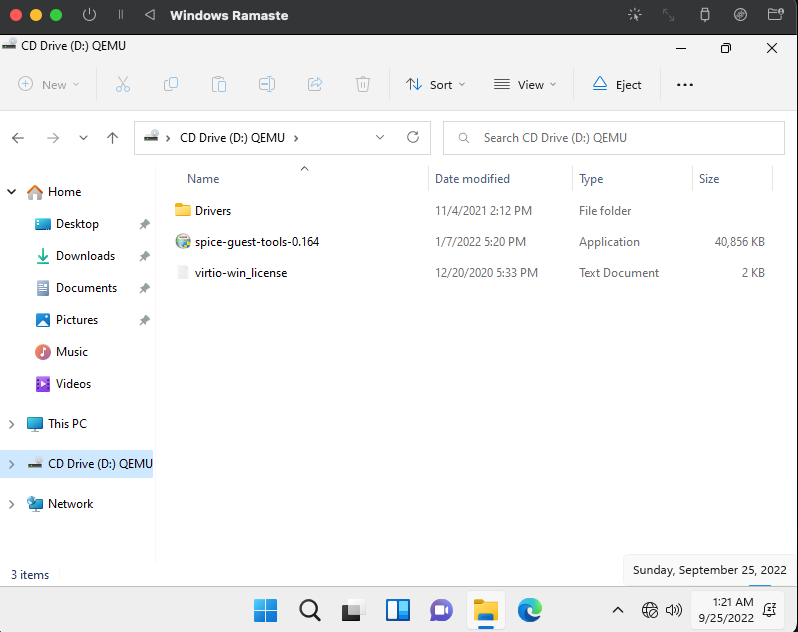Open the View dropdown menu
Screen dimensions: 798x632
click(x=525, y=84)
